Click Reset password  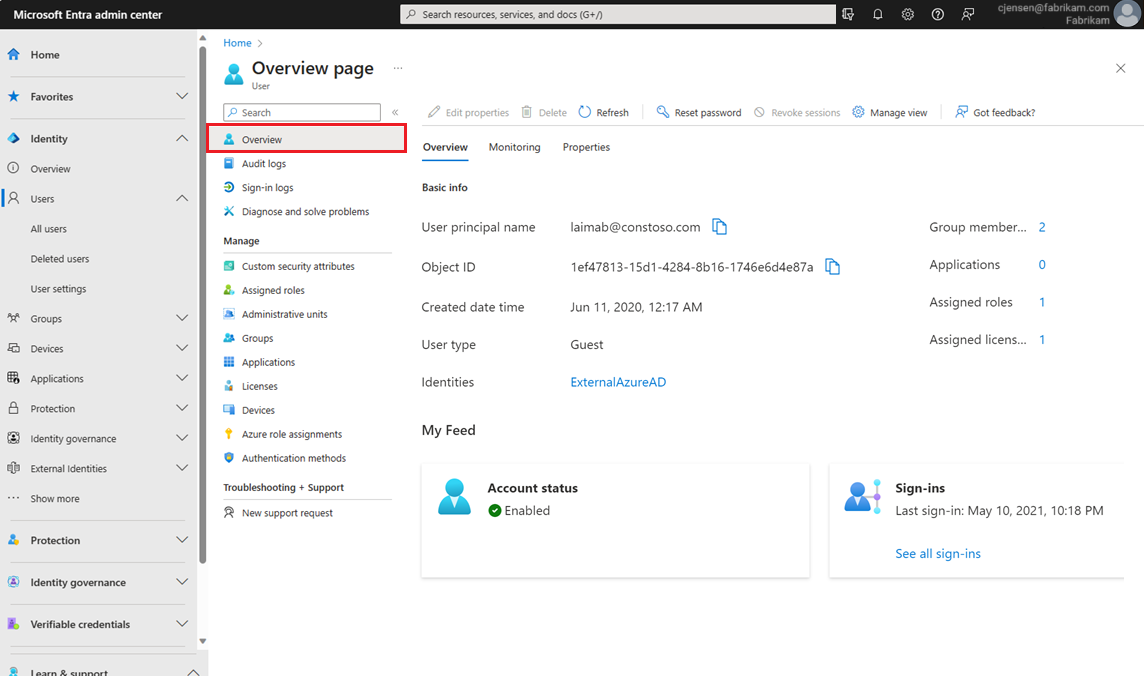(699, 112)
